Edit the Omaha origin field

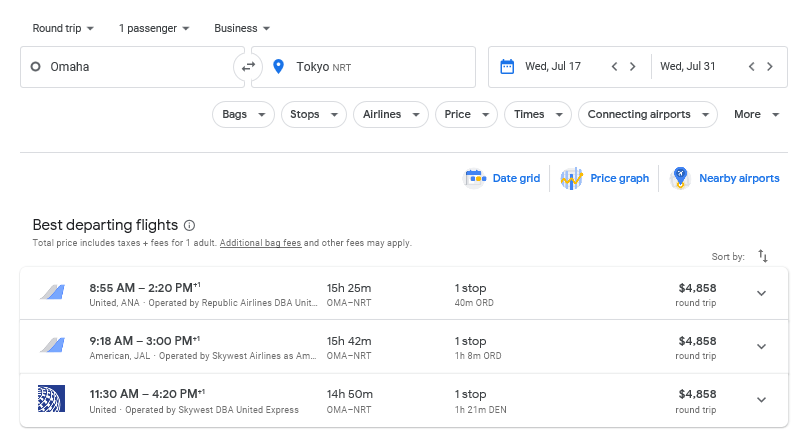coord(132,67)
